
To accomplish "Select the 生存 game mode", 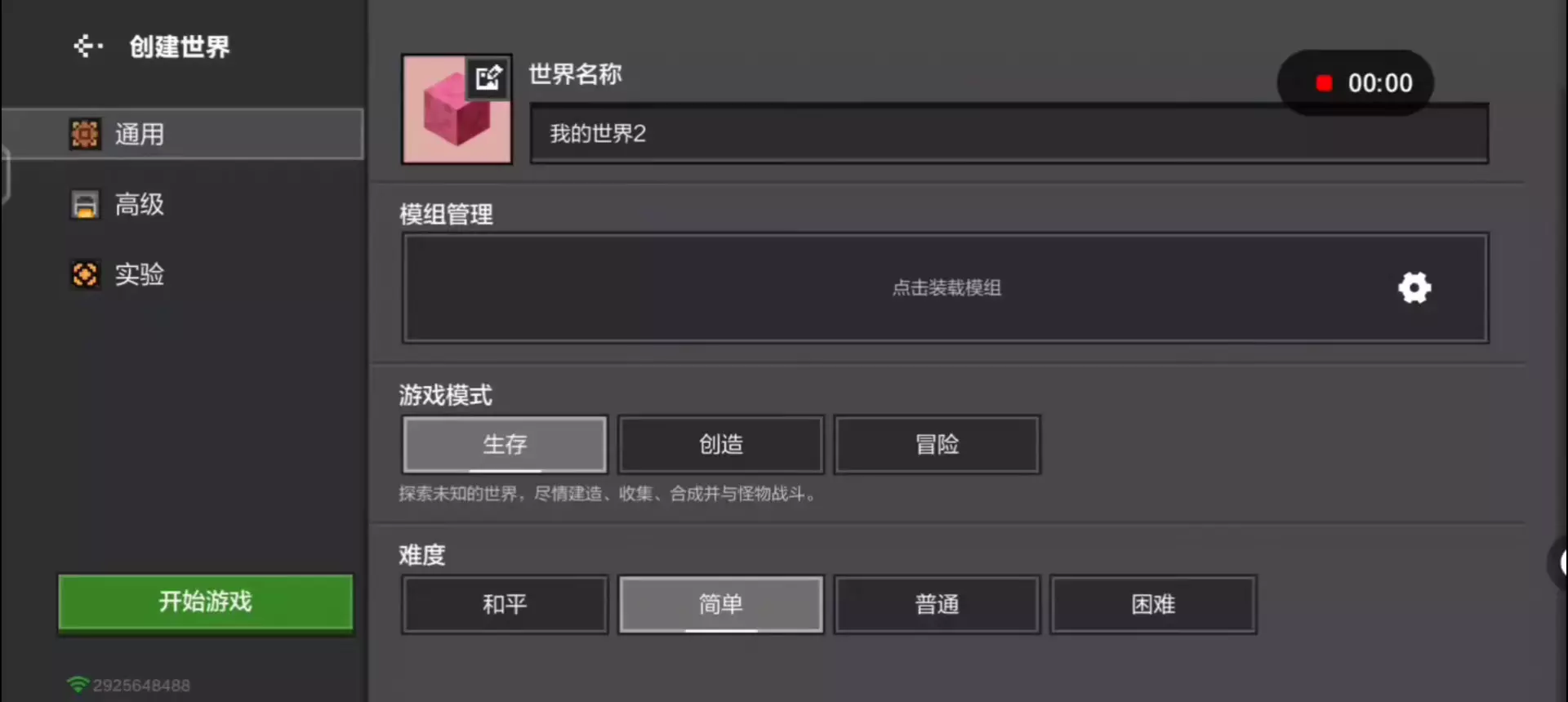I will (x=505, y=444).
